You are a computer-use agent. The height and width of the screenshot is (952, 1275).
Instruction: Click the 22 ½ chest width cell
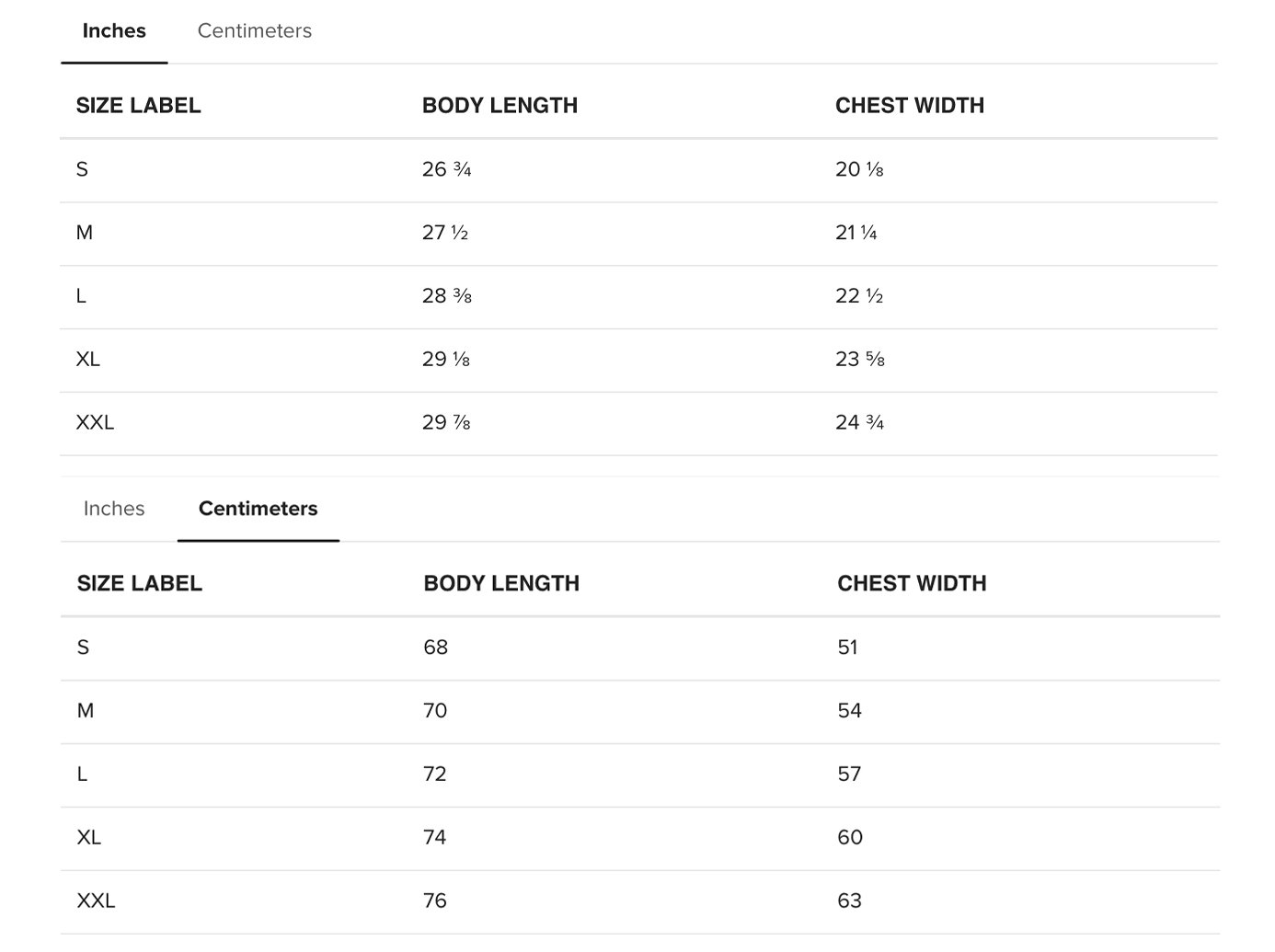tap(859, 296)
